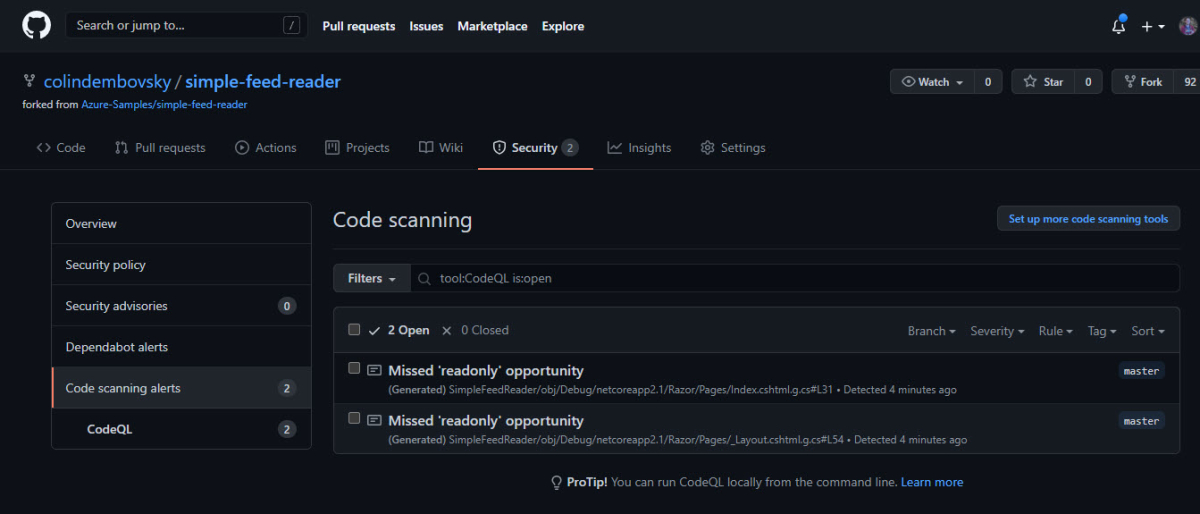This screenshot has height=514, width=1200.
Task: Expand the Branch filter dropdown
Action: 931,331
